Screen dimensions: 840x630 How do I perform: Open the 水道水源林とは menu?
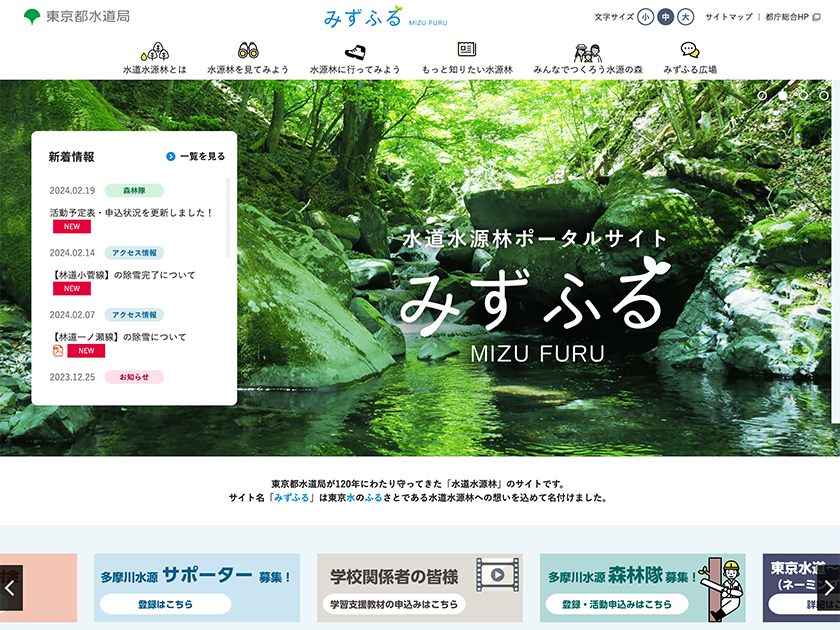click(x=155, y=69)
